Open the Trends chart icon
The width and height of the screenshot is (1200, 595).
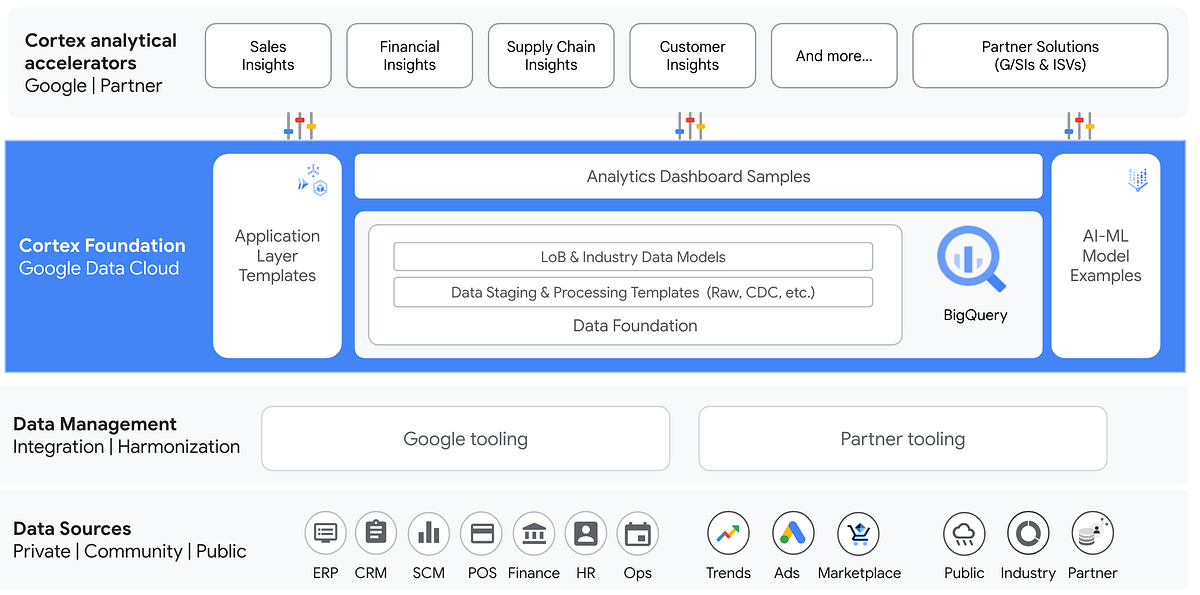[728, 533]
